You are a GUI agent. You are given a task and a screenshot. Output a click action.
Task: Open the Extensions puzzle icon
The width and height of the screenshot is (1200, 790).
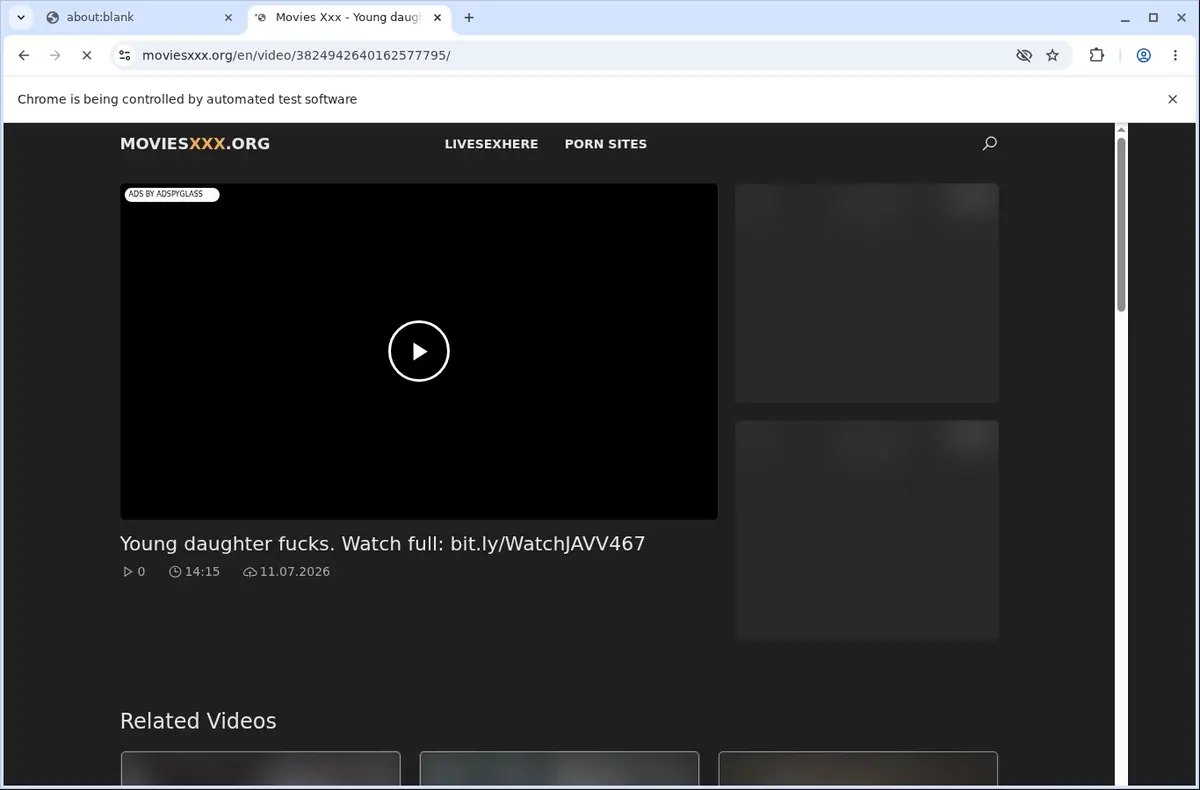pos(1096,55)
